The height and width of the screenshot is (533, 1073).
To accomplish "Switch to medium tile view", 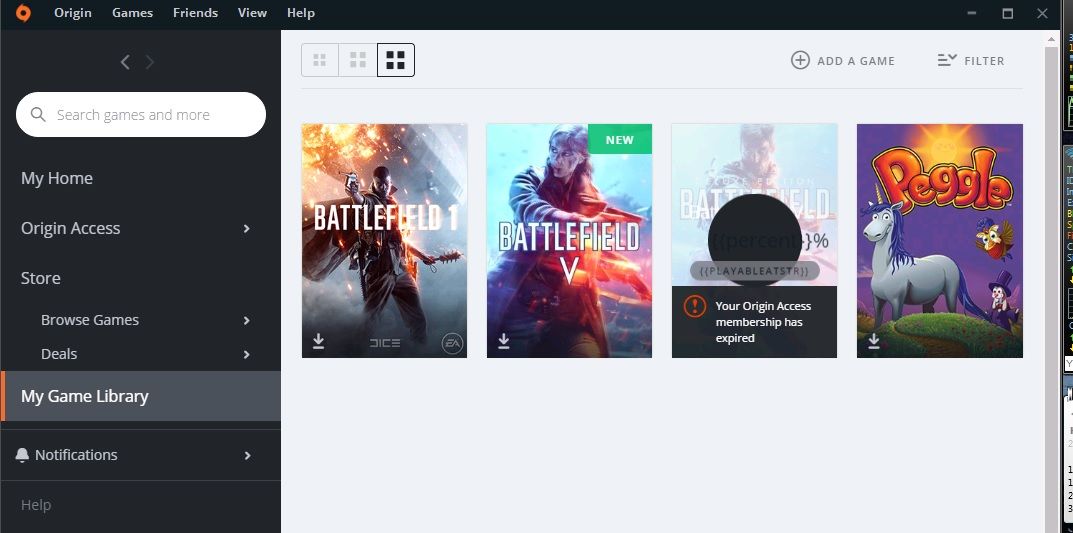I will [x=358, y=60].
